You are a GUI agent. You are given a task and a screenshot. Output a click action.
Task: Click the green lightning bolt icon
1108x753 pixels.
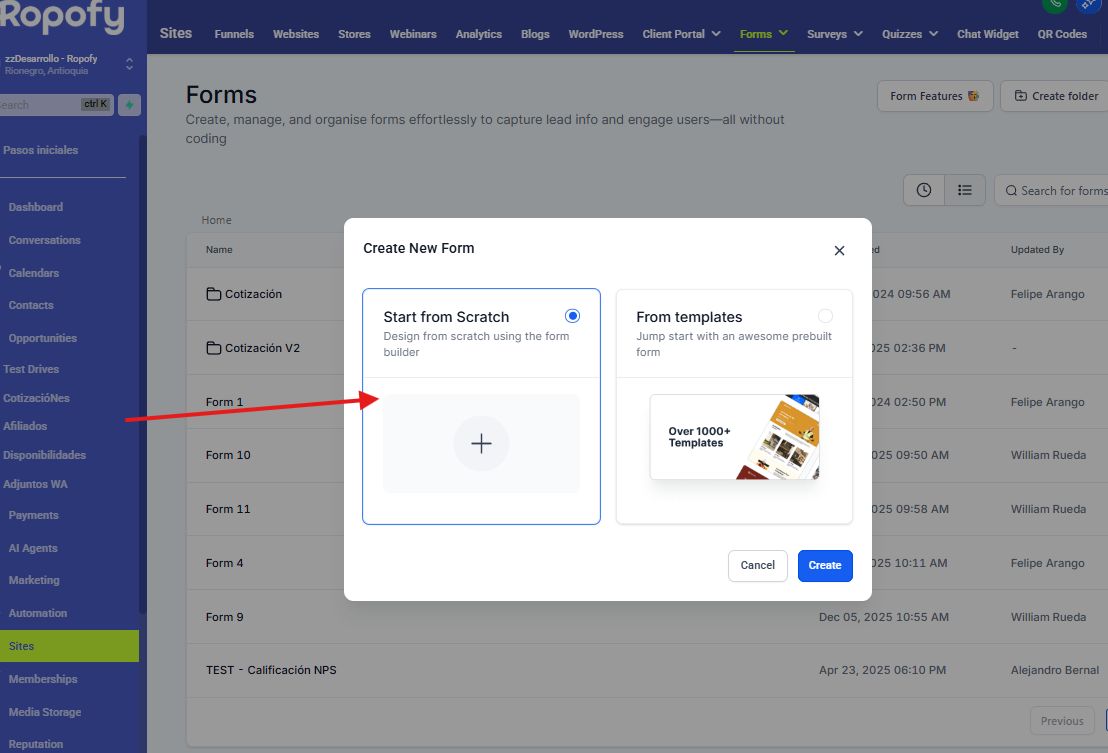[x=129, y=105]
